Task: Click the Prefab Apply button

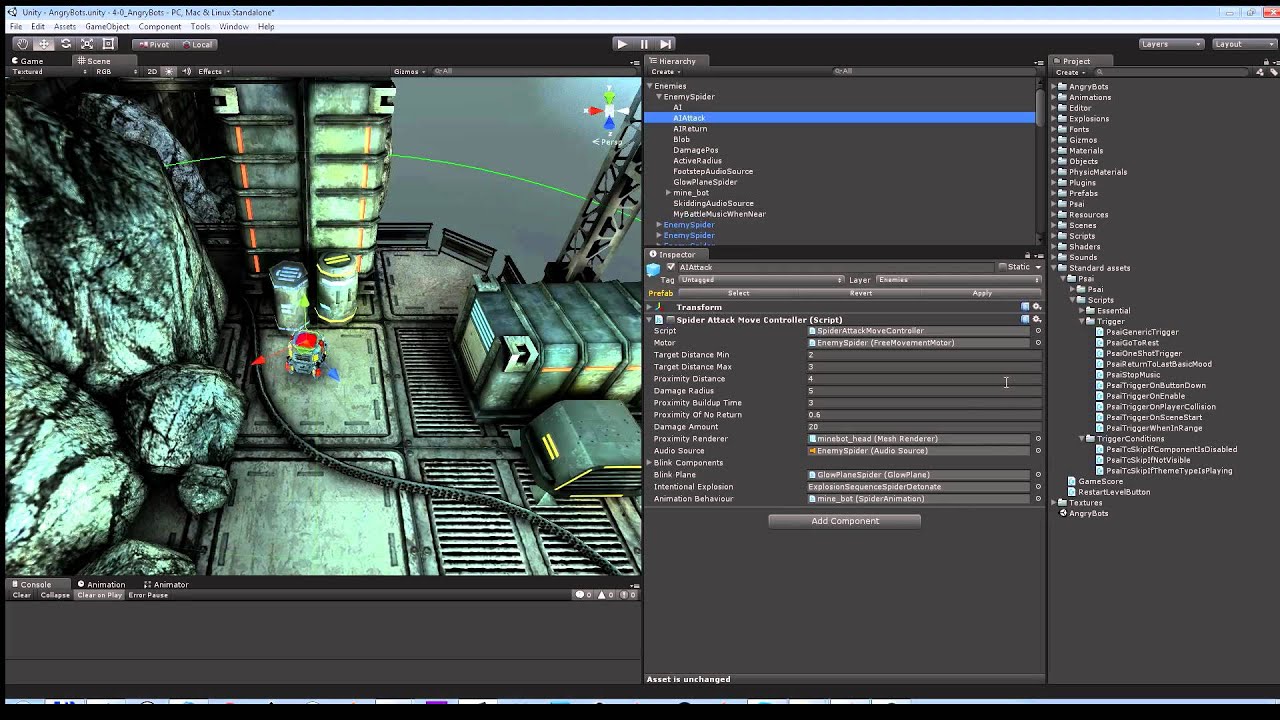Action: [x=982, y=293]
